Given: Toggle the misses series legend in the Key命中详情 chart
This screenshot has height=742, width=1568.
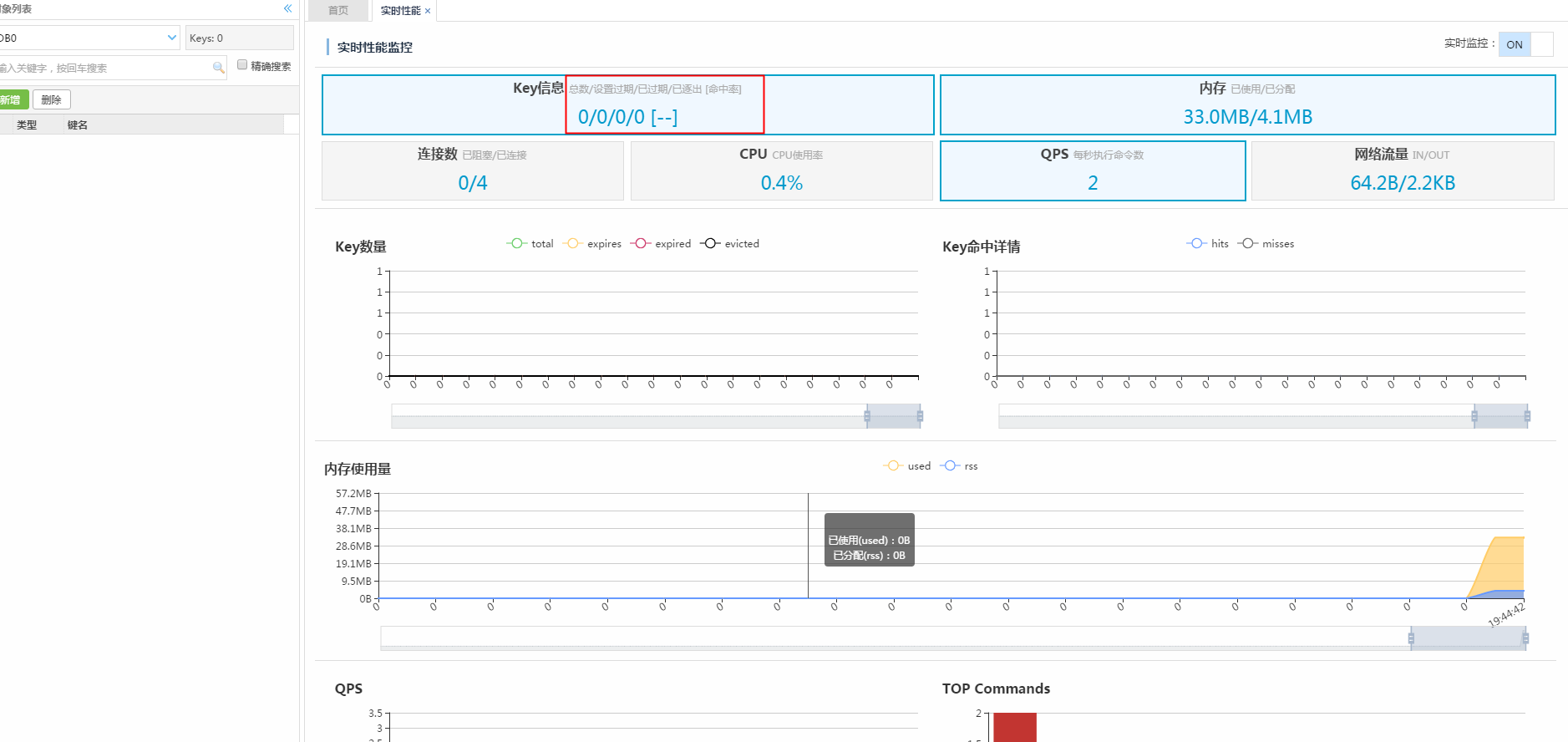Looking at the screenshot, I should pos(1266,243).
